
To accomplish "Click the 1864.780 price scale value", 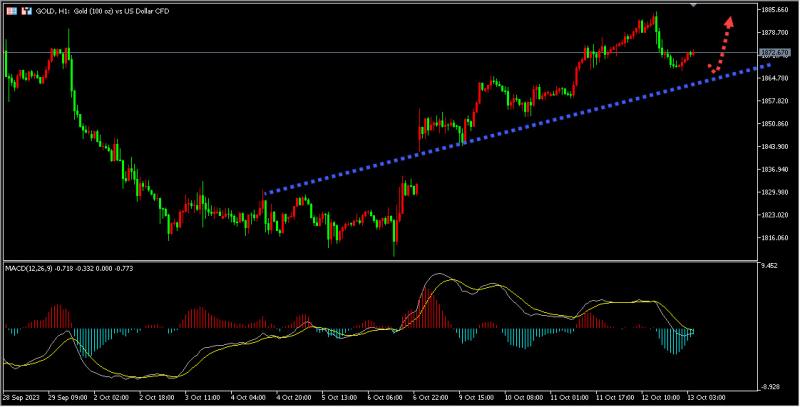I will (x=776, y=78).
